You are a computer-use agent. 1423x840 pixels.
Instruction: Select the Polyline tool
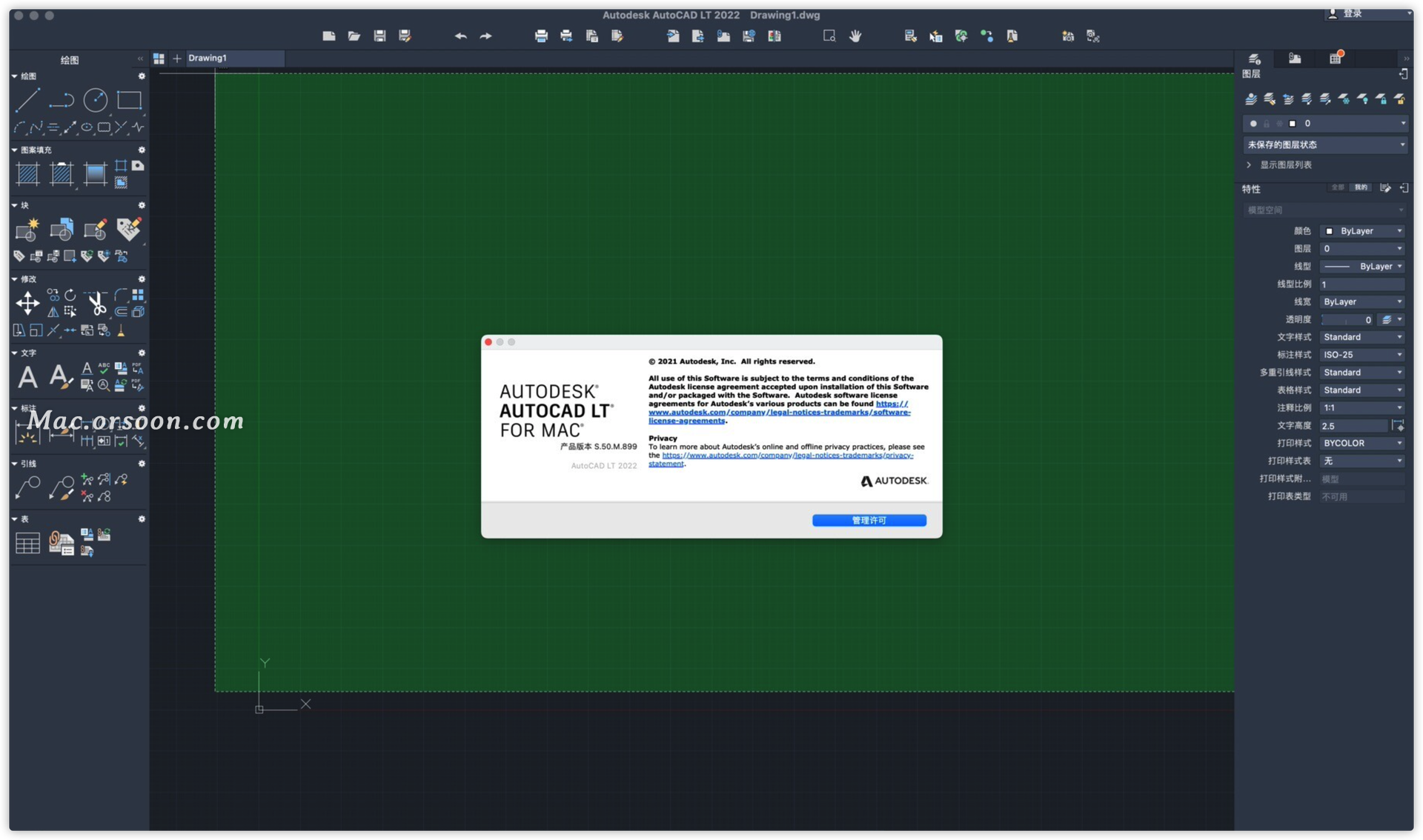(62, 100)
